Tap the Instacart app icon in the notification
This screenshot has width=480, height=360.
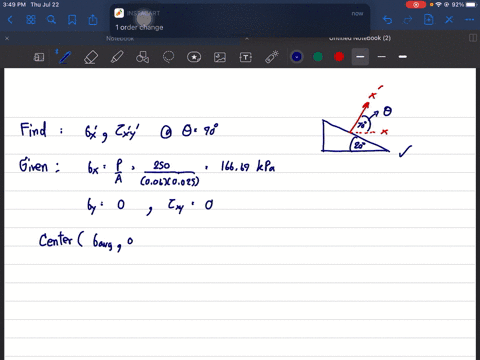click(x=119, y=13)
